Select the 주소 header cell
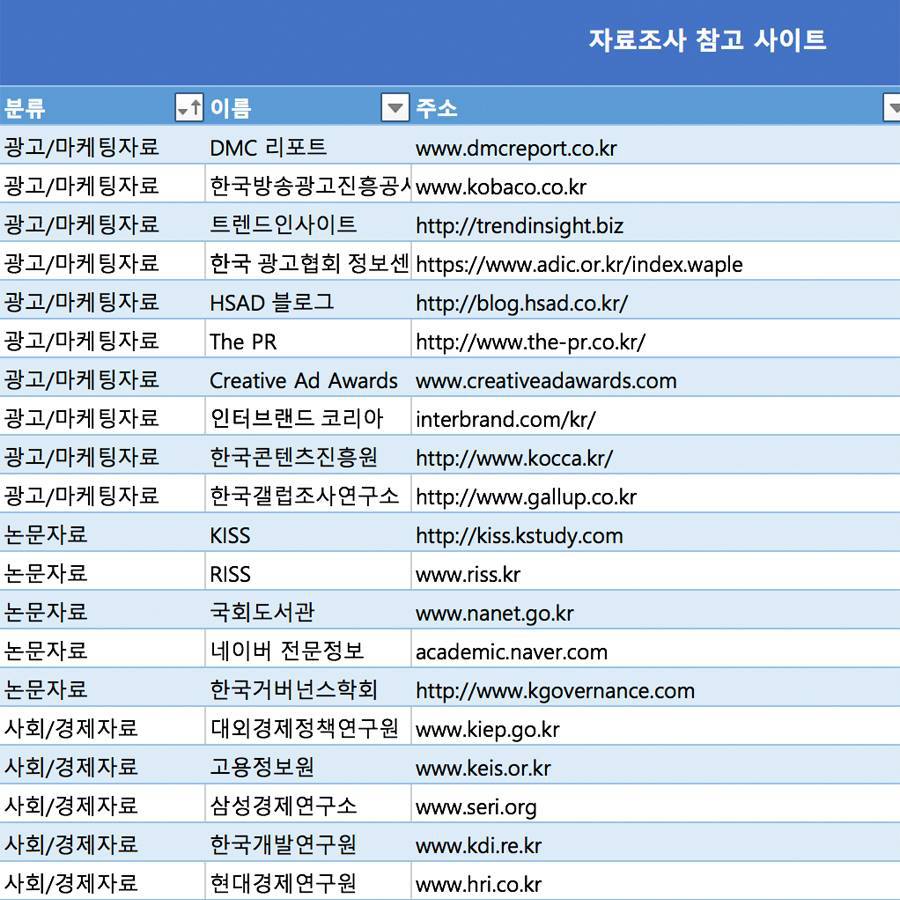The width and height of the screenshot is (900, 900). (x=655, y=107)
